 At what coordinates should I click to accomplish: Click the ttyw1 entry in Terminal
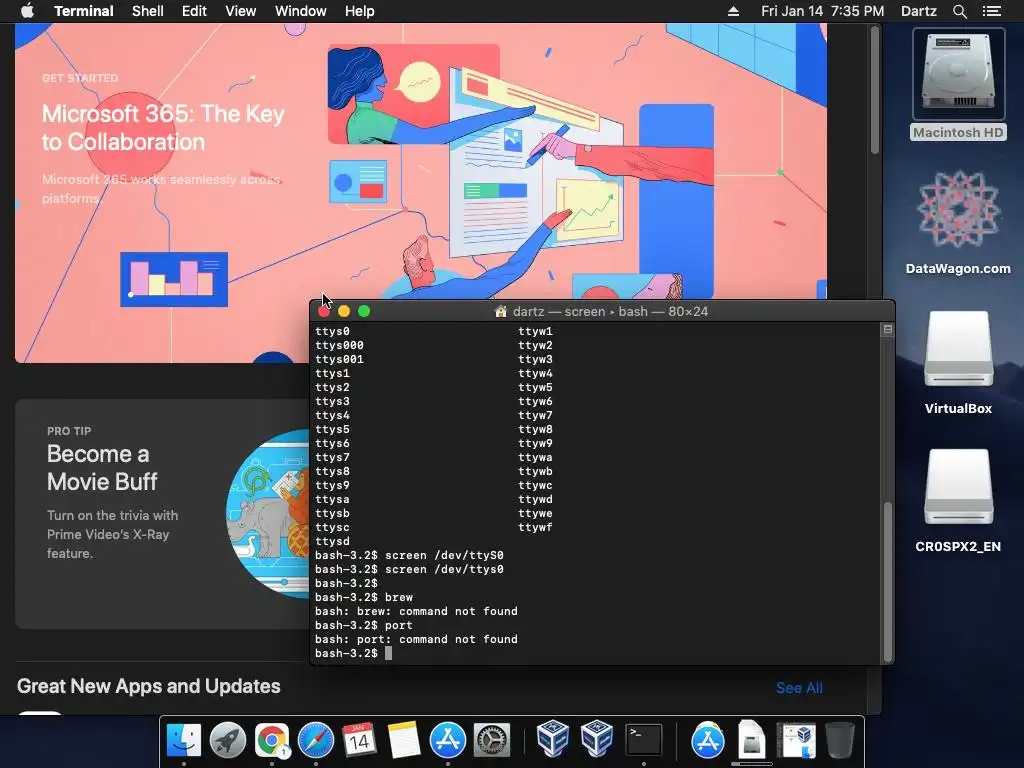point(535,331)
